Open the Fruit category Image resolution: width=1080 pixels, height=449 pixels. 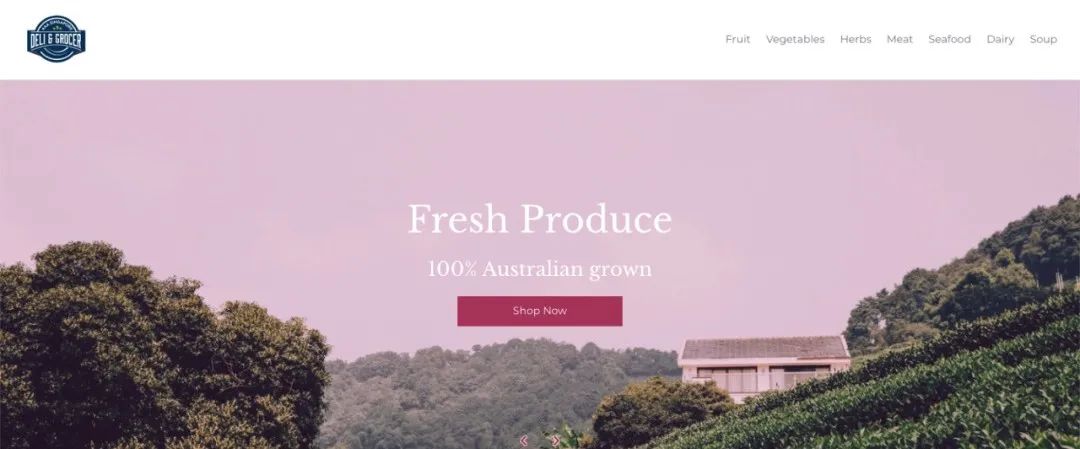738,39
